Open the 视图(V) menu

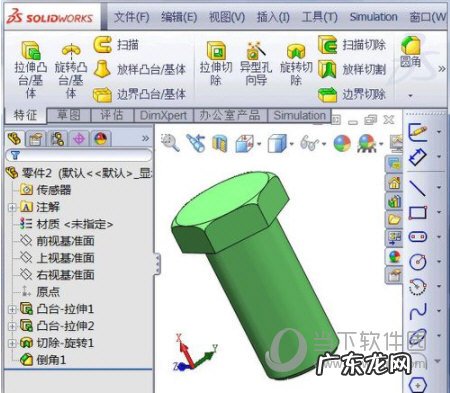[x=227, y=17]
